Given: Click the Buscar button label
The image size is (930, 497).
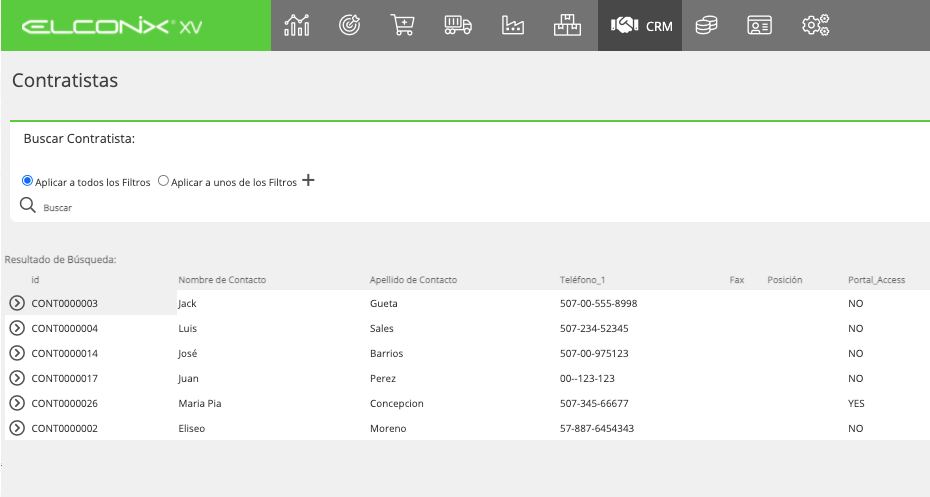Looking at the screenshot, I should pos(58,208).
